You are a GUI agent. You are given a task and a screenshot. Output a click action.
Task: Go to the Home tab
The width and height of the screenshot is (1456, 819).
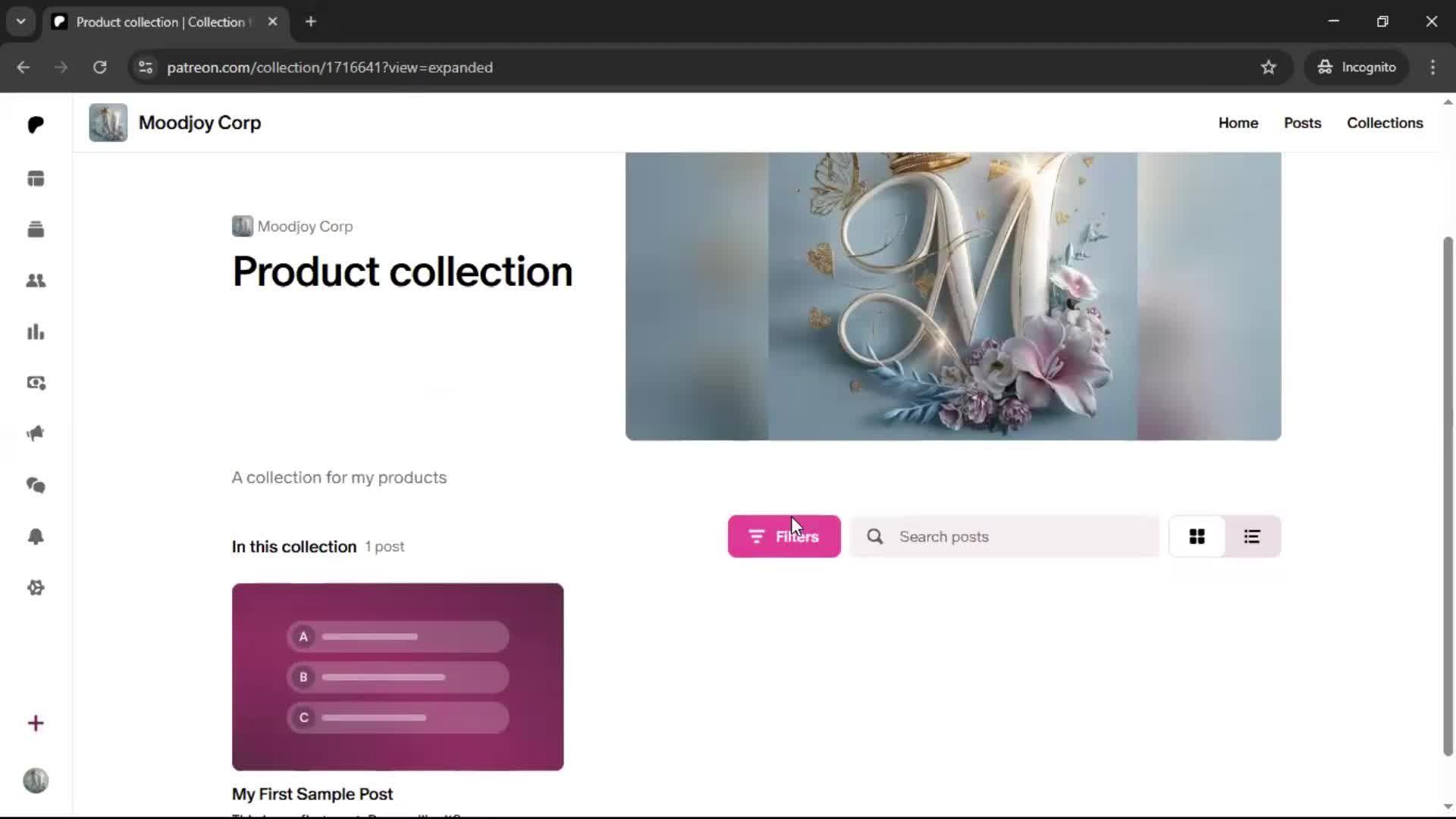[x=1238, y=123]
